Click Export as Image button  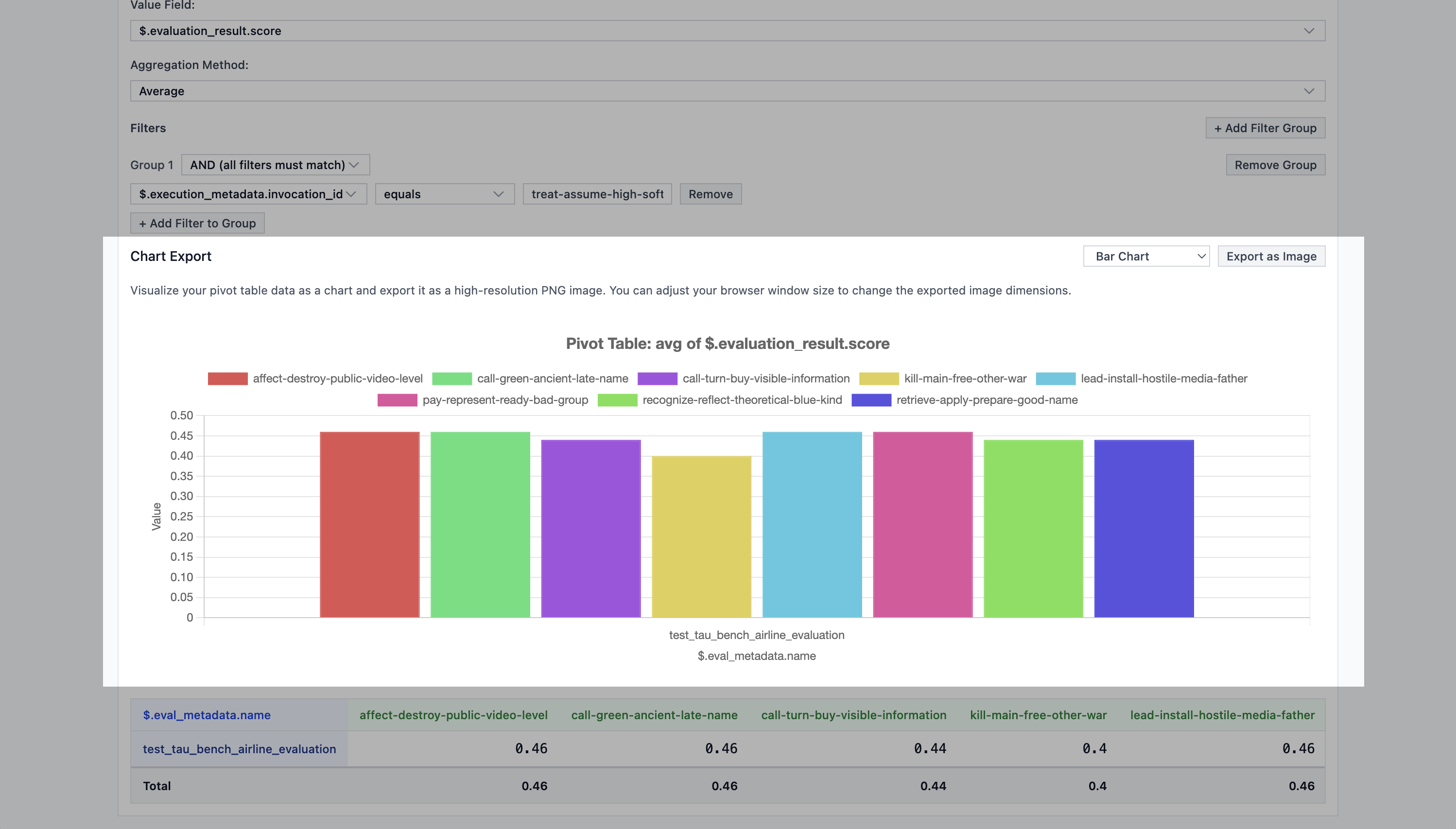[x=1271, y=256]
